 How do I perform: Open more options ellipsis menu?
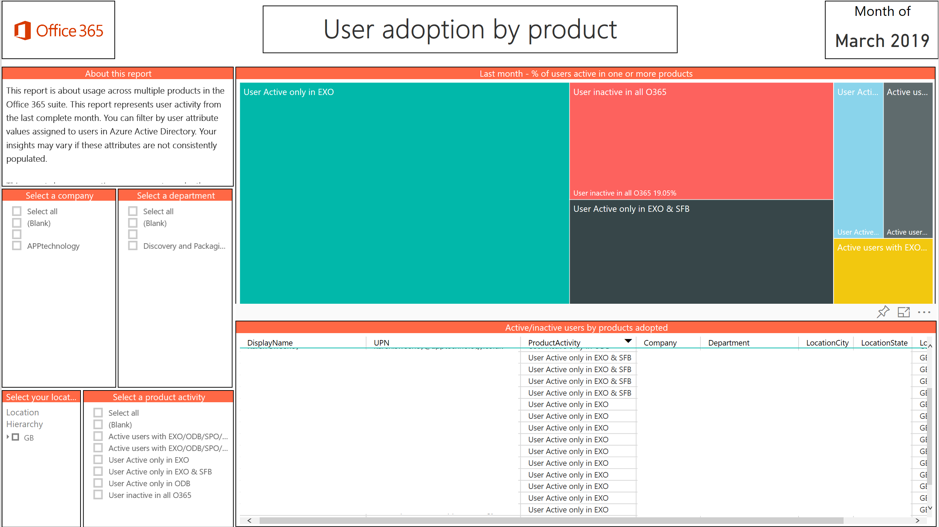click(924, 313)
